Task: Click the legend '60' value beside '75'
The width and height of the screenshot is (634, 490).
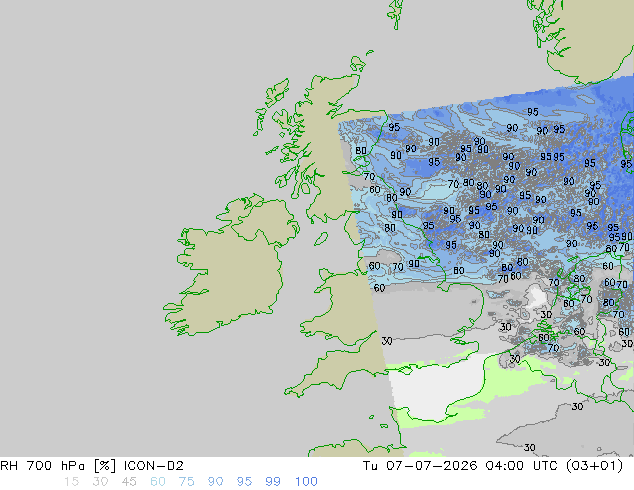Action: coord(158,482)
